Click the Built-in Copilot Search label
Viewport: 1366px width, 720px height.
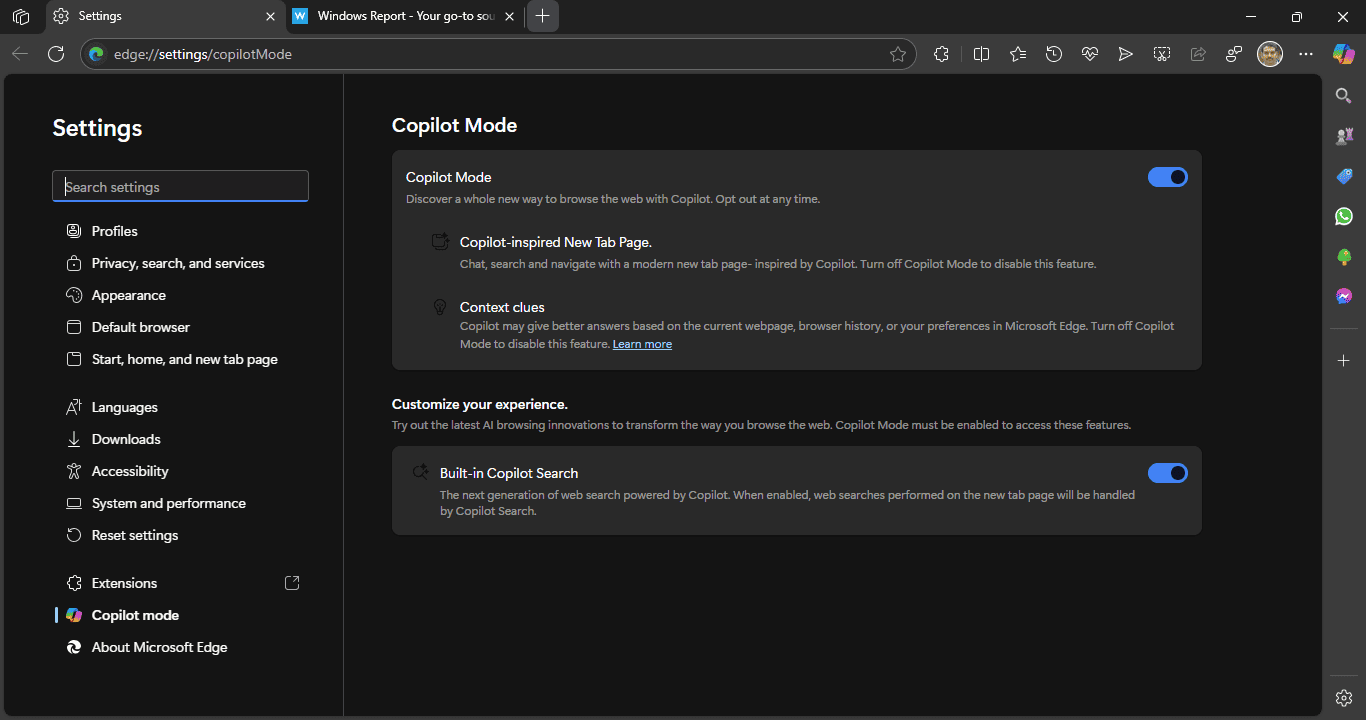click(x=509, y=473)
